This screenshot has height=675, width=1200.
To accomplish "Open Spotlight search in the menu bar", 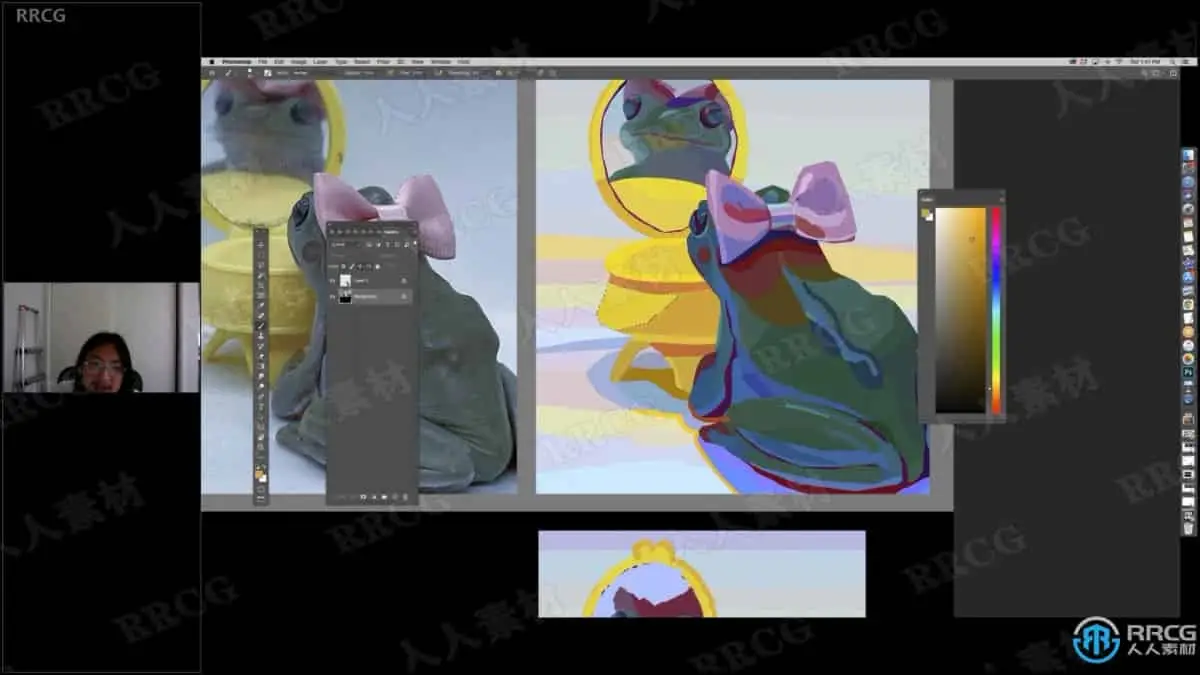I will click(x=1172, y=62).
